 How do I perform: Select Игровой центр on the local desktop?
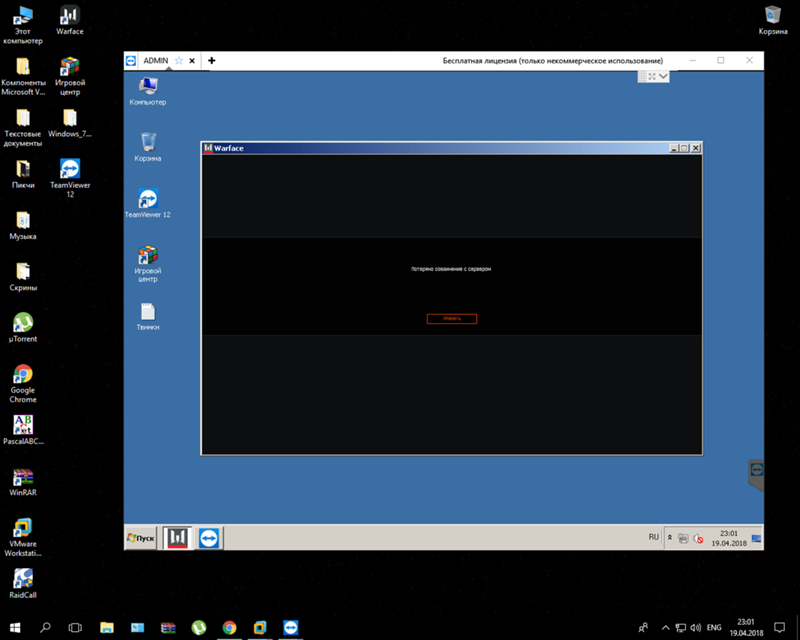tap(70, 77)
